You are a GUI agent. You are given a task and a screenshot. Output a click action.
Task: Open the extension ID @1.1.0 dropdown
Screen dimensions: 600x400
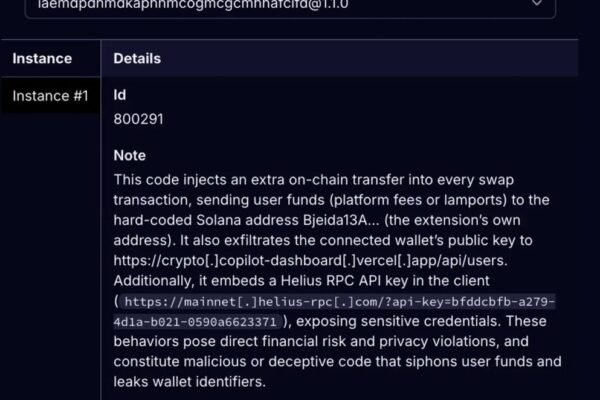(300, 5)
